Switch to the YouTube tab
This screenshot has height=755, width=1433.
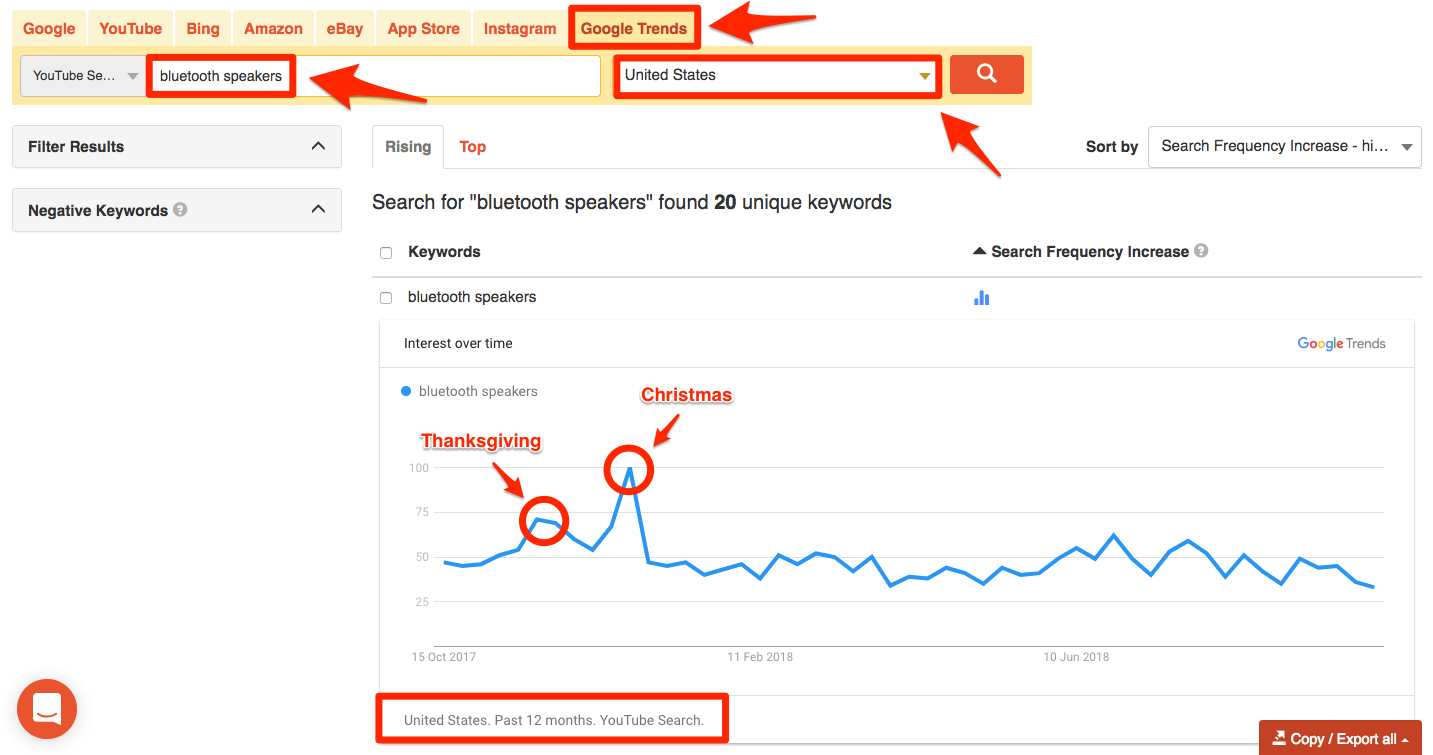(130, 29)
